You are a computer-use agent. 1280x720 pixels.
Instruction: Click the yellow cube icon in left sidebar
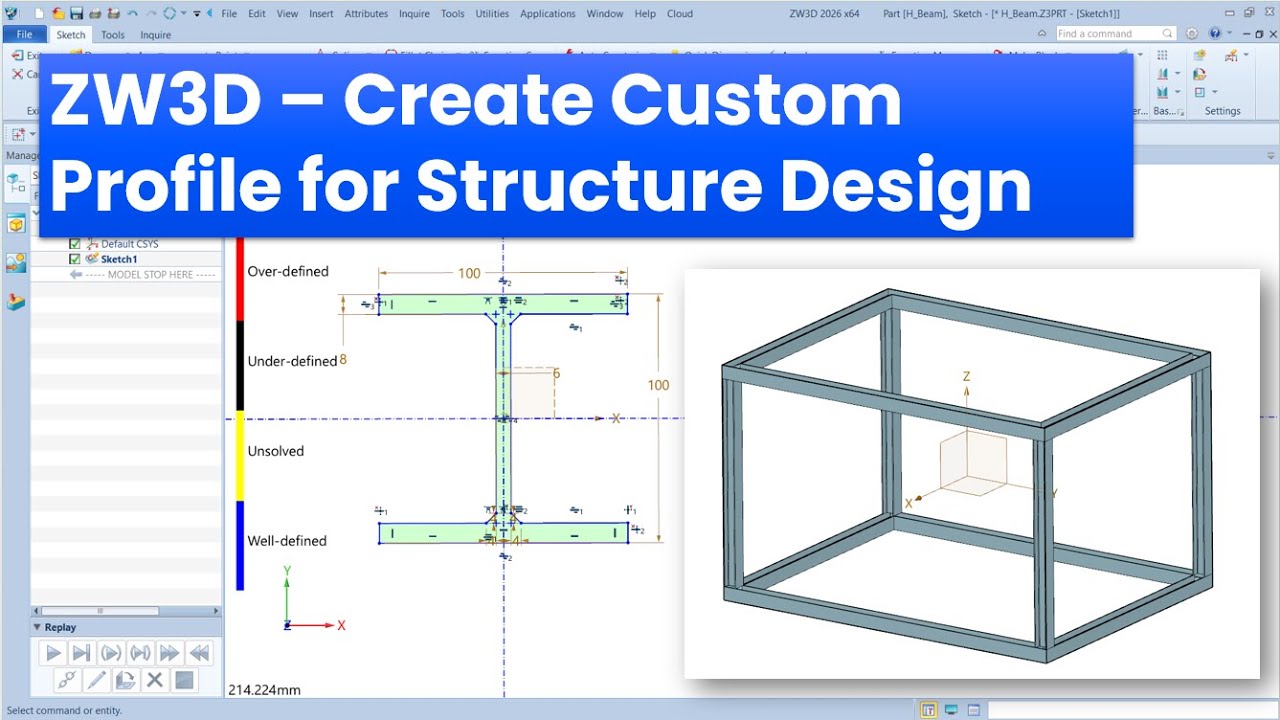tap(15, 224)
